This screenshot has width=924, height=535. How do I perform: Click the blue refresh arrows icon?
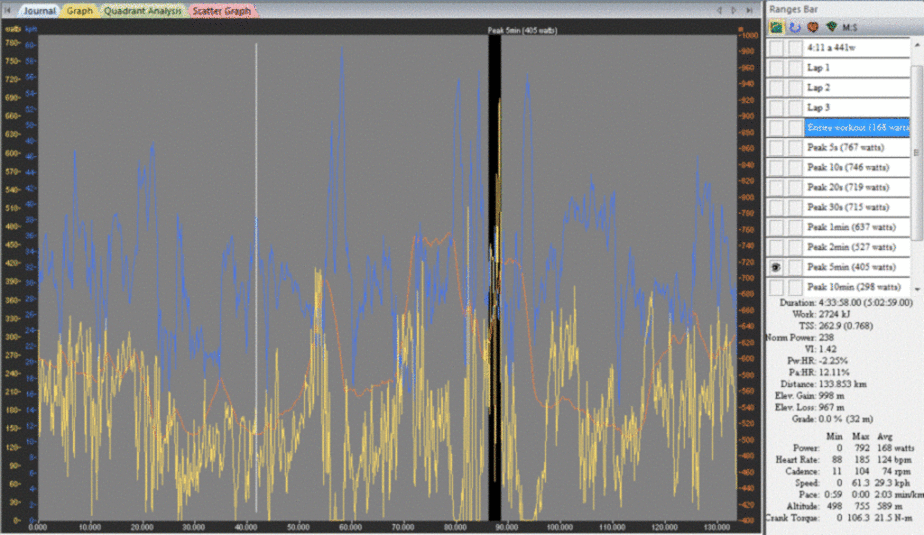pos(793,26)
